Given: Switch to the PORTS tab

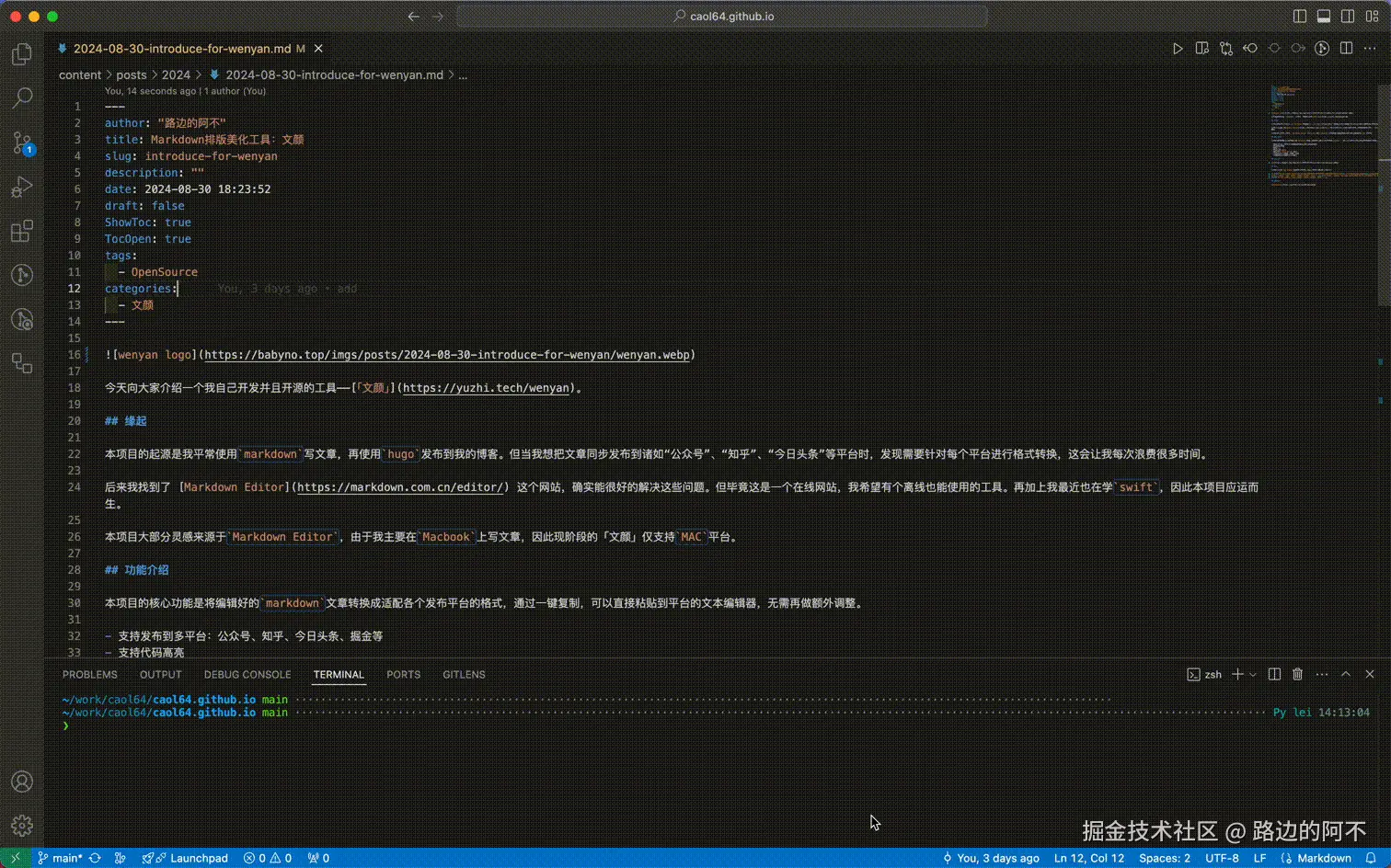Looking at the screenshot, I should [x=403, y=675].
